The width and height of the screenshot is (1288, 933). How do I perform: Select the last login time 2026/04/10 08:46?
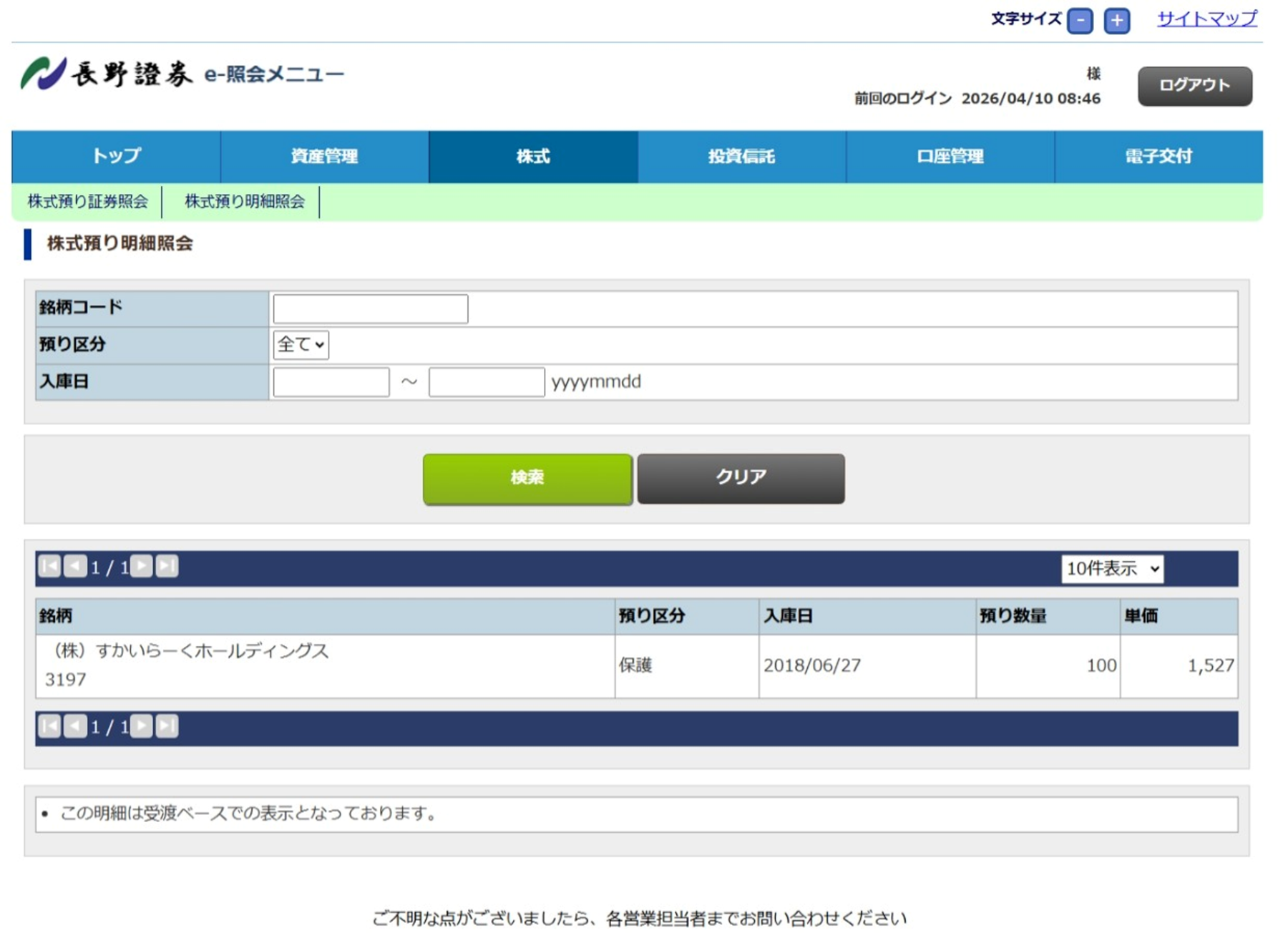[x=1031, y=99]
